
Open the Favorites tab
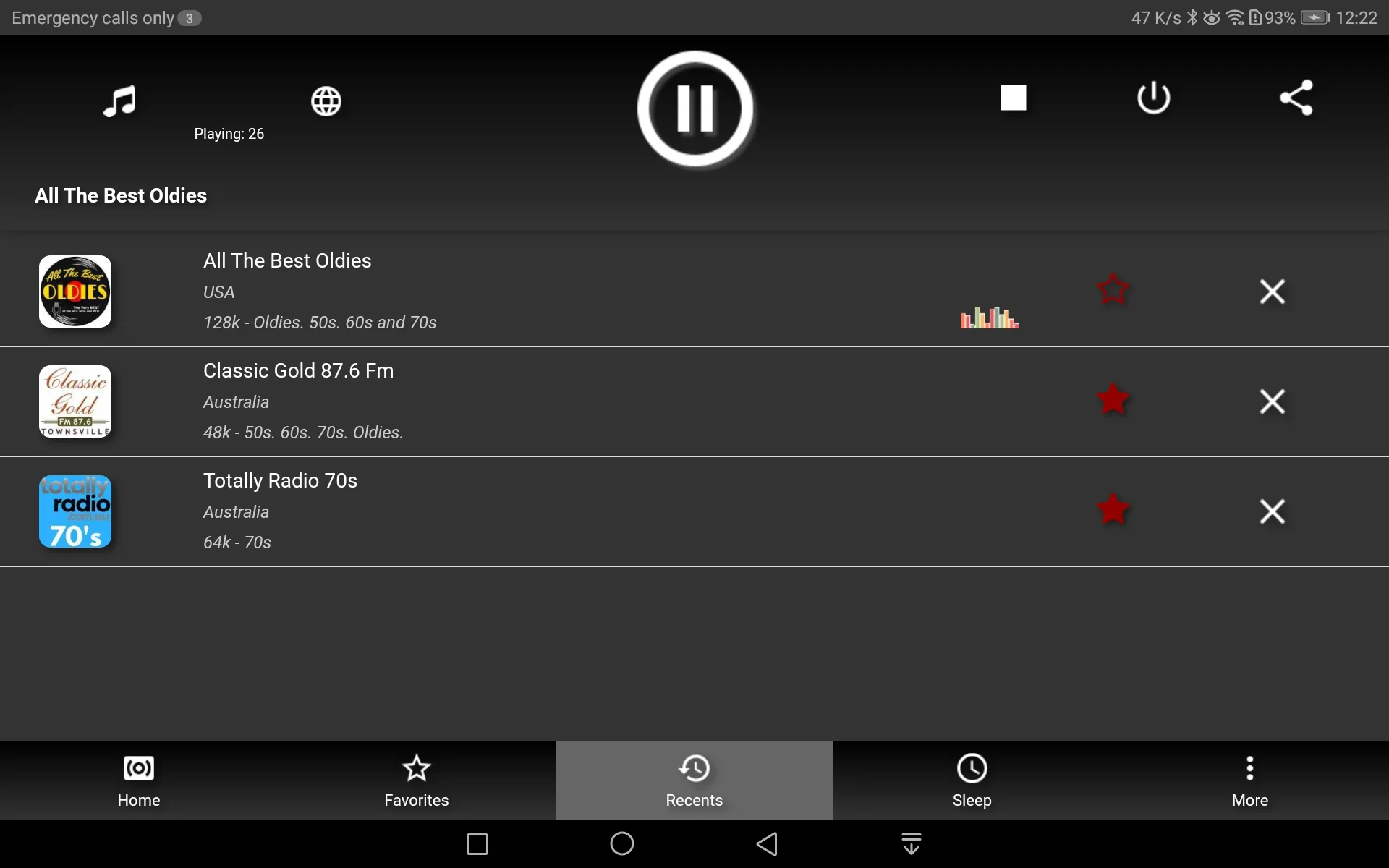click(x=416, y=780)
